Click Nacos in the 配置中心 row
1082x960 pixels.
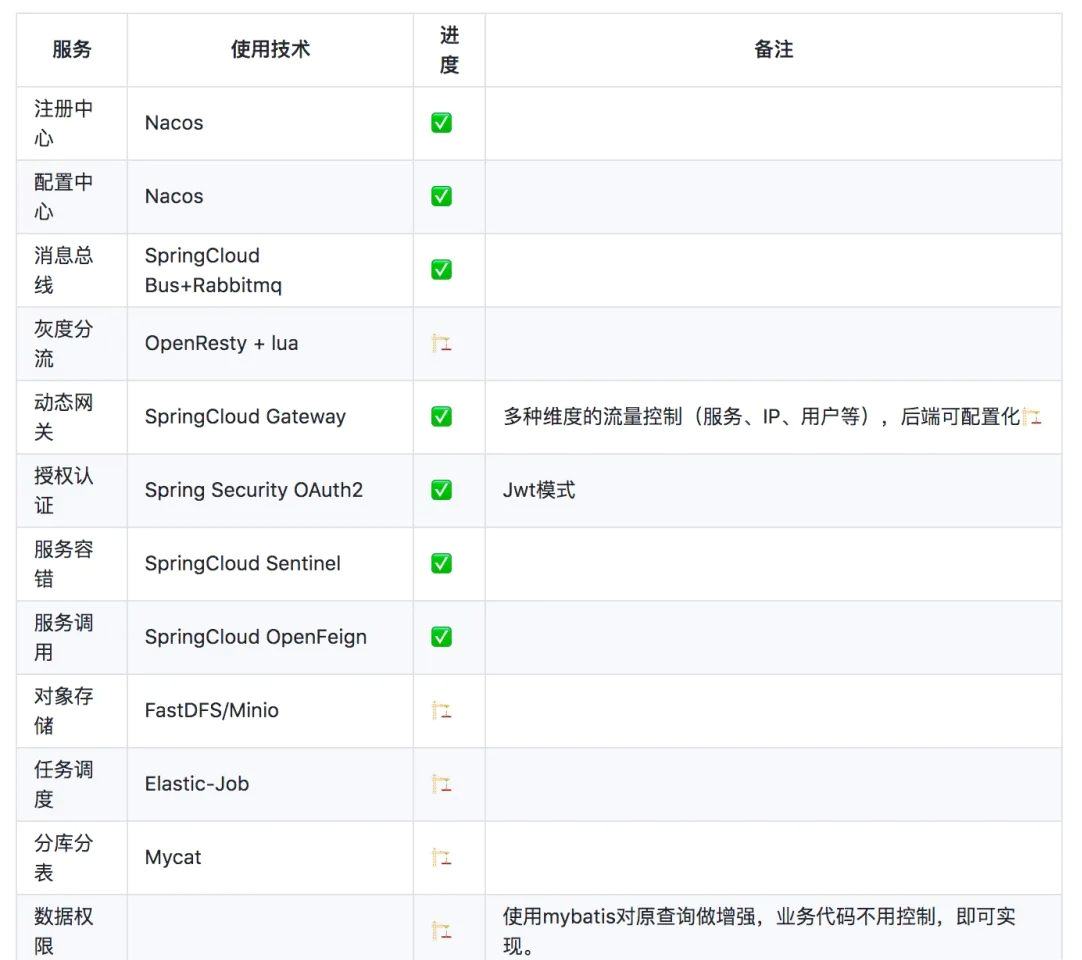(x=174, y=196)
